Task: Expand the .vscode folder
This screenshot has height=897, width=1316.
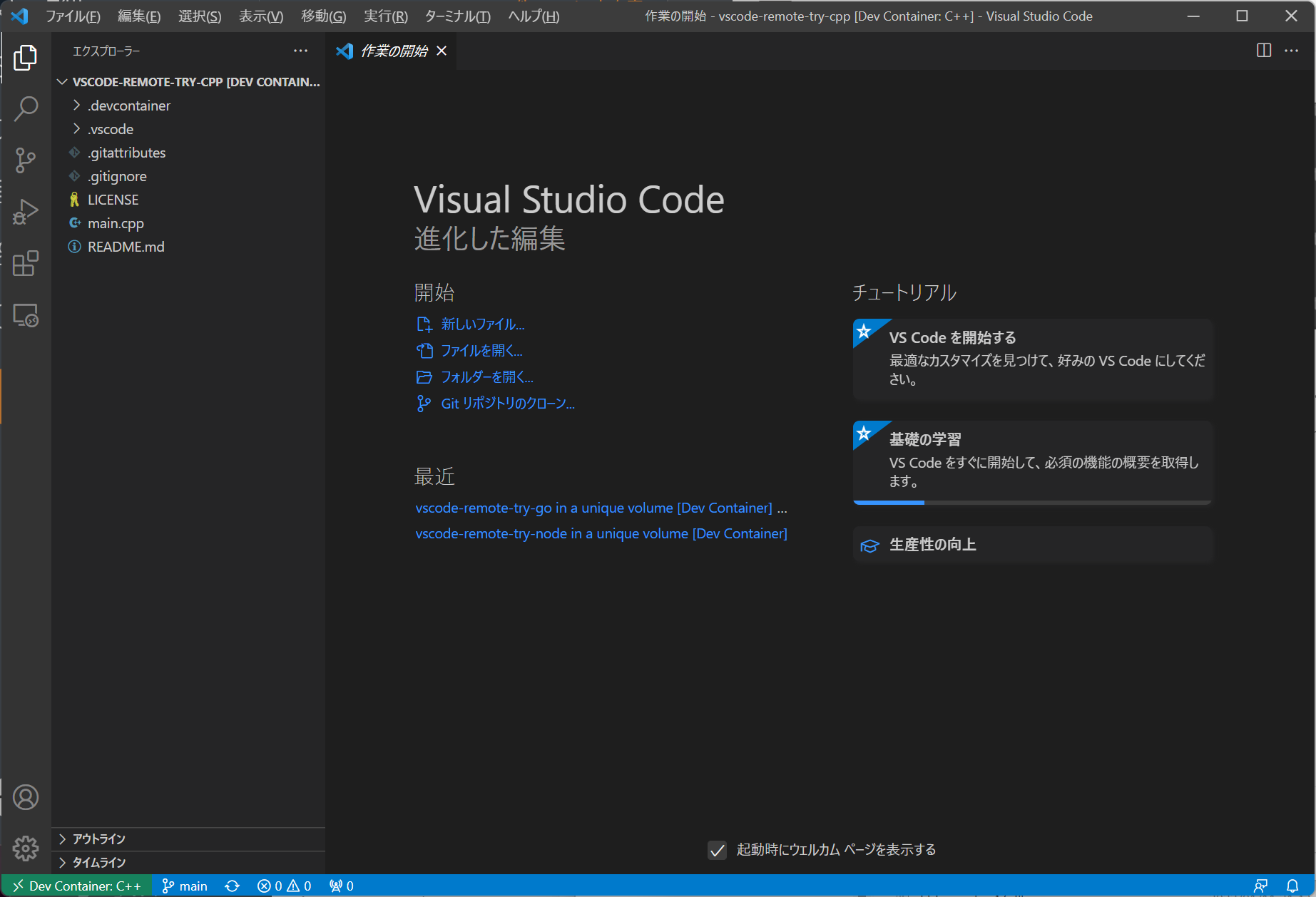Action: click(188, 129)
